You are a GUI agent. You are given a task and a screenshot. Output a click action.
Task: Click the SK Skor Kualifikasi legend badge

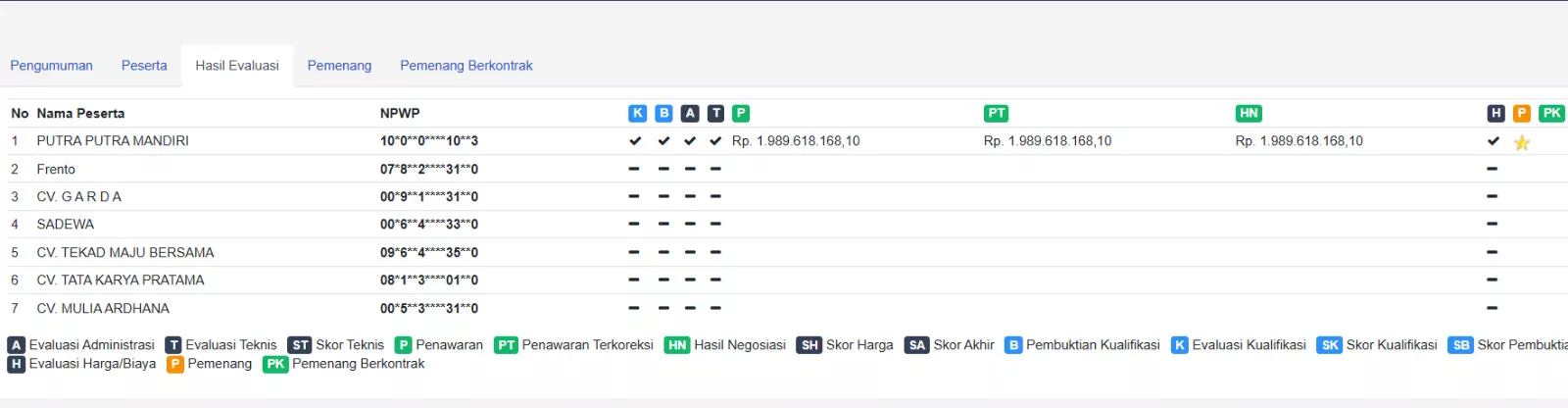pos(1329,345)
